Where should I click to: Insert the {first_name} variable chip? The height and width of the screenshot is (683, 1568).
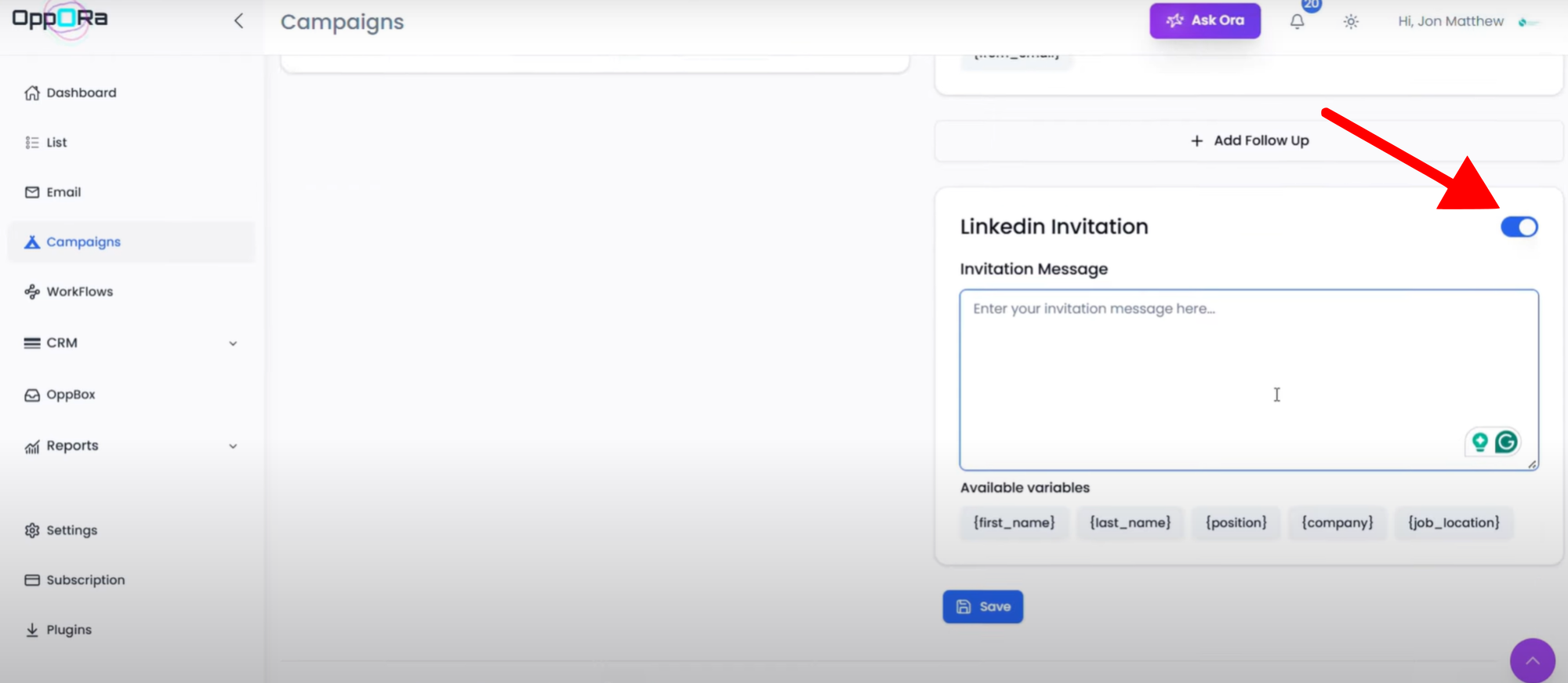click(x=1014, y=523)
